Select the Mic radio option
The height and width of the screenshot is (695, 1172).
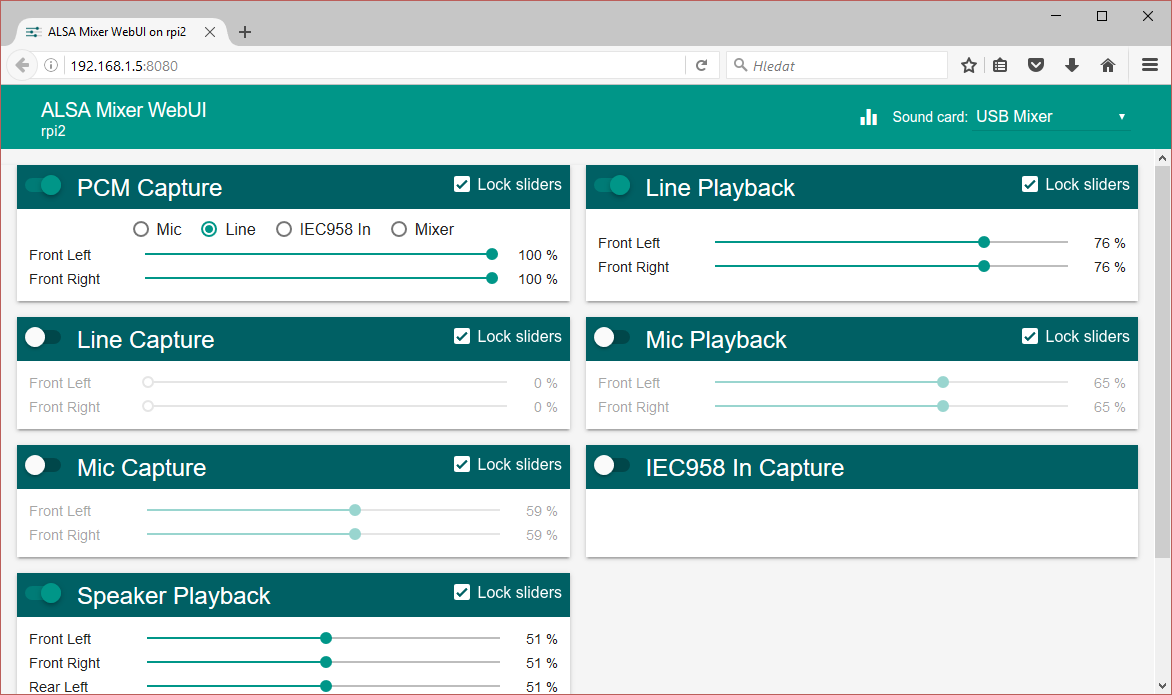(x=141, y=229)
